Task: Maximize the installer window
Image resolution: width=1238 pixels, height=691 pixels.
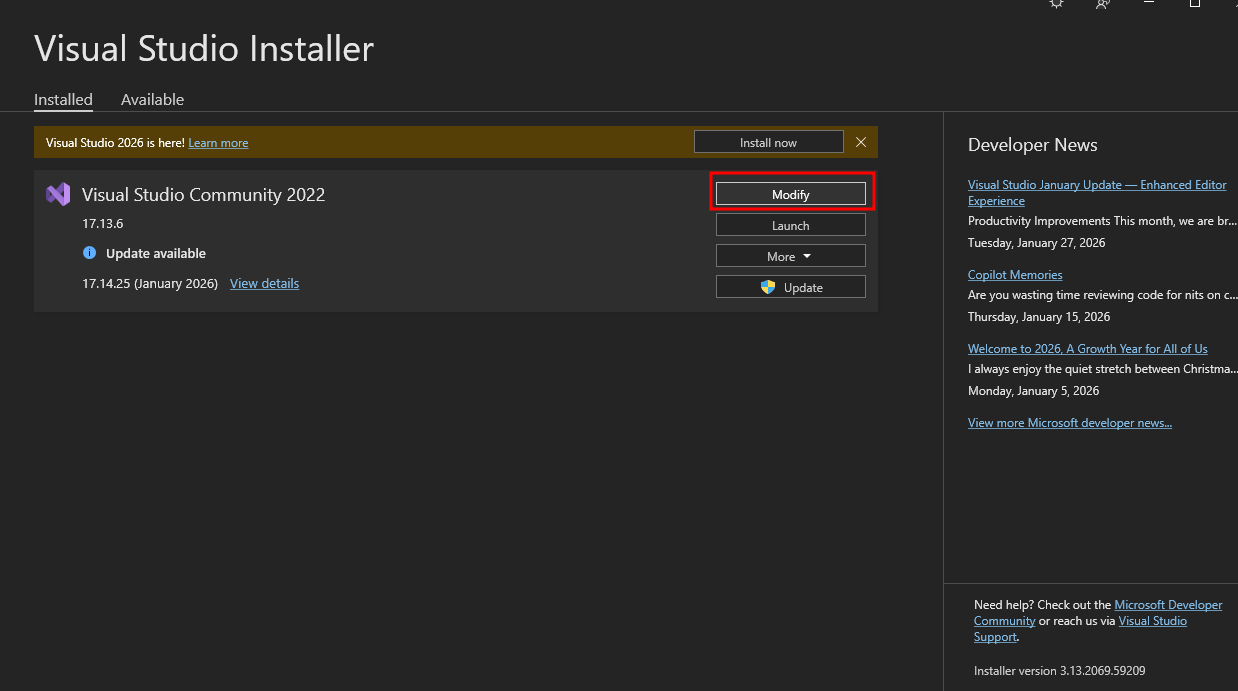Action: [1194, 4]
